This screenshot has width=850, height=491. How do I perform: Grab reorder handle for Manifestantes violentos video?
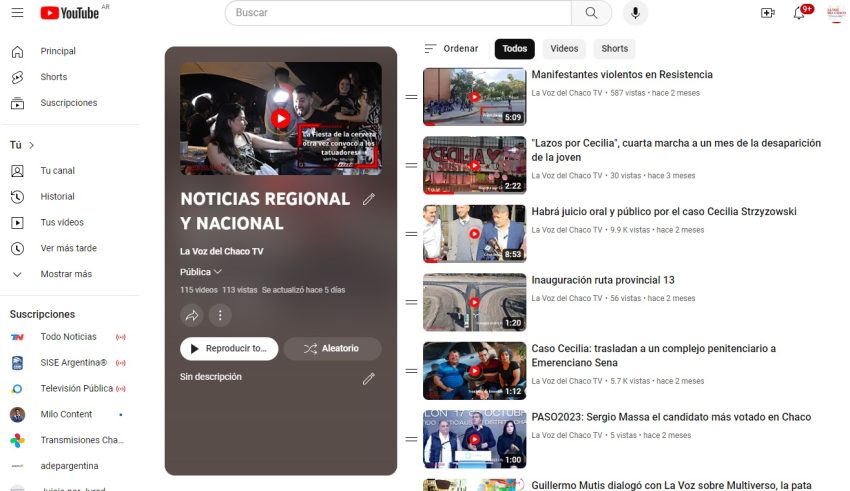click(411, 97)
